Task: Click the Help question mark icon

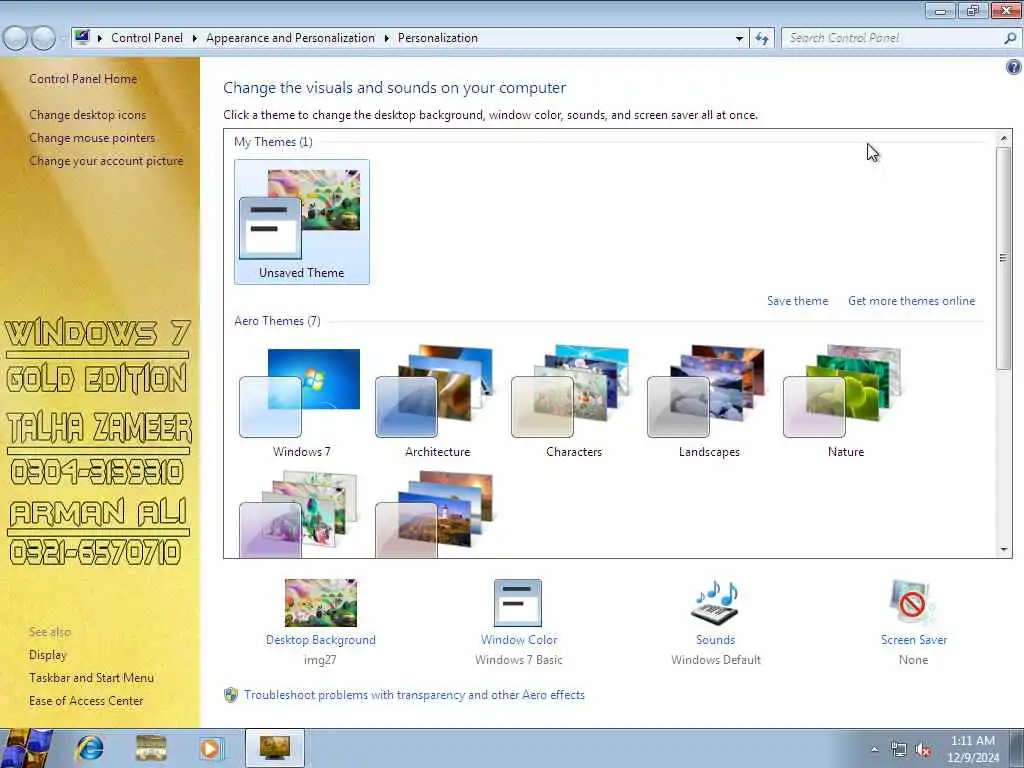Action: [x=1013, y=67]
